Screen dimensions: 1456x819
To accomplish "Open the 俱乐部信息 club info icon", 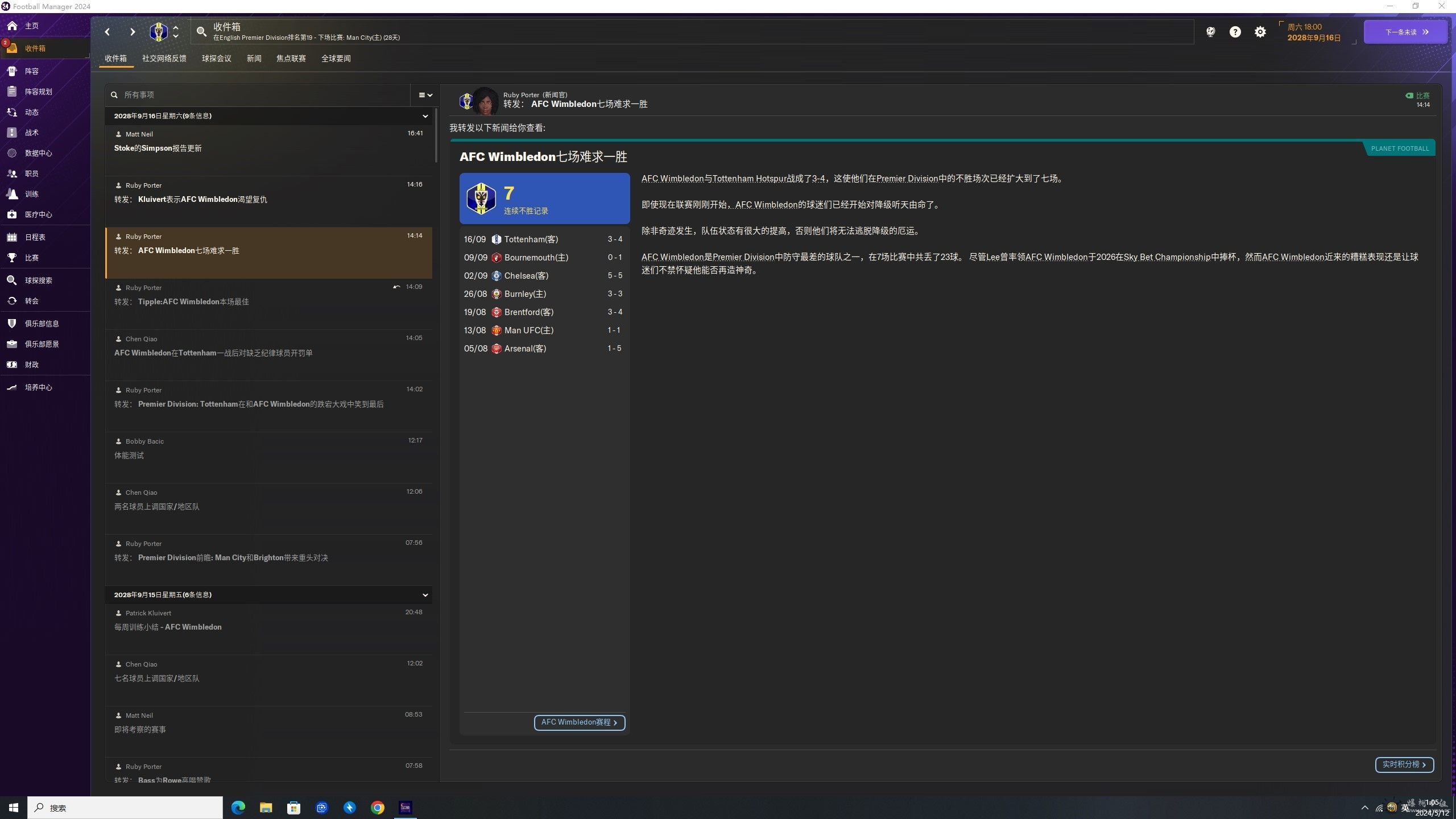I will tap(12, 324).
